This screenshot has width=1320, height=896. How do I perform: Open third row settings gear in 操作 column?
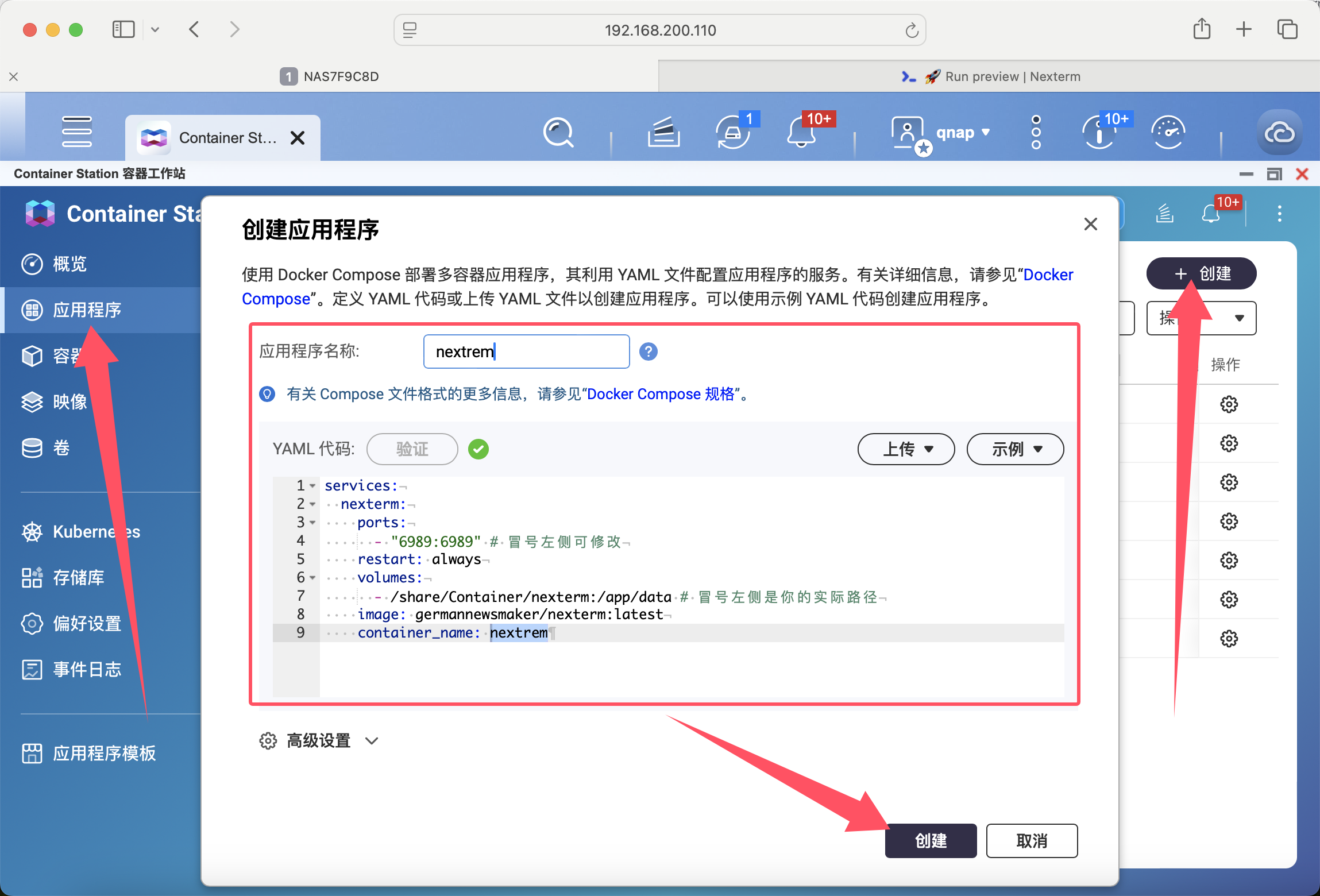coord(1229,482)
